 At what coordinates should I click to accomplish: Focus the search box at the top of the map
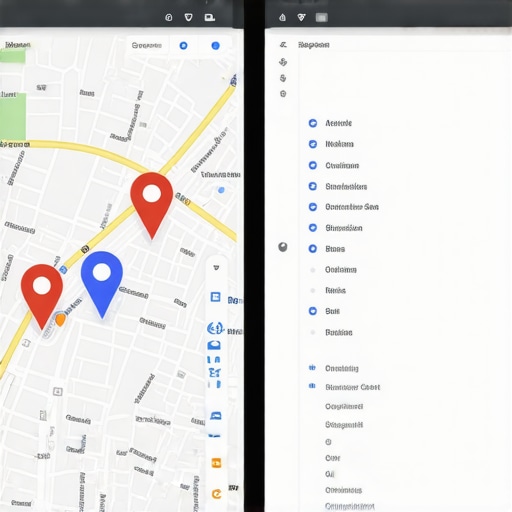147,45
